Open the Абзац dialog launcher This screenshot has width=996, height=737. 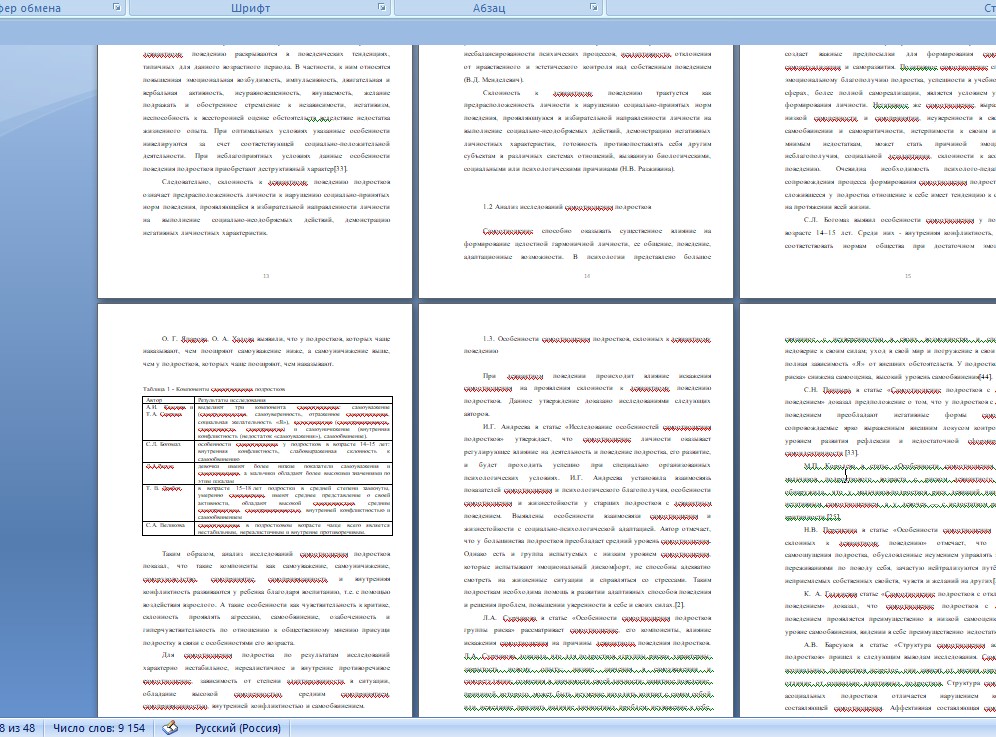(x=594, y=8)
